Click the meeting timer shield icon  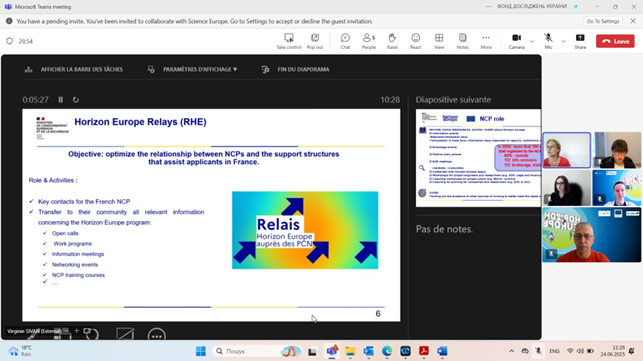(x=10, y=41)
